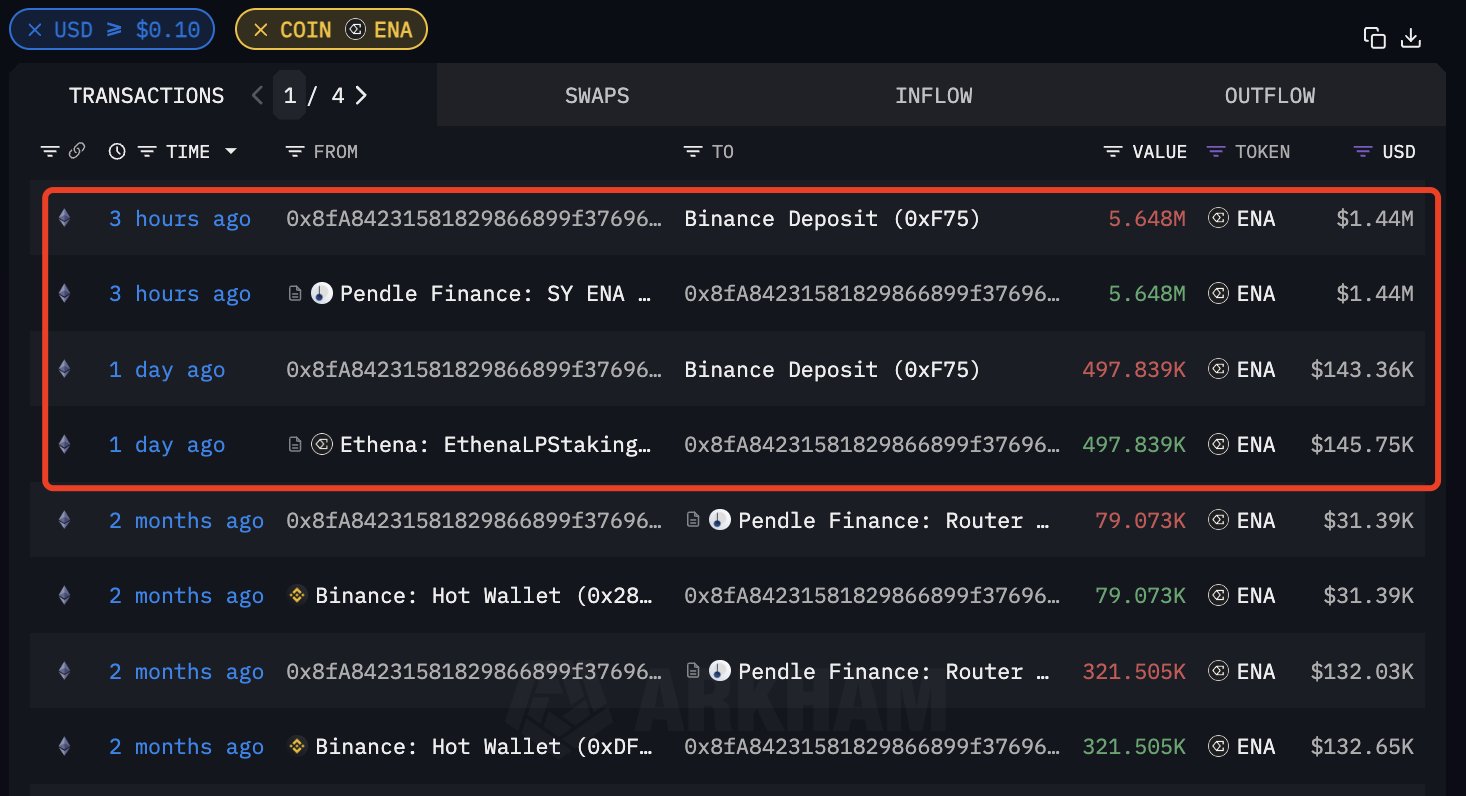This screenshot has height=796, width=1466.
Task: Click ENA token in $132.65K row
Action: tap(1242, 746)
